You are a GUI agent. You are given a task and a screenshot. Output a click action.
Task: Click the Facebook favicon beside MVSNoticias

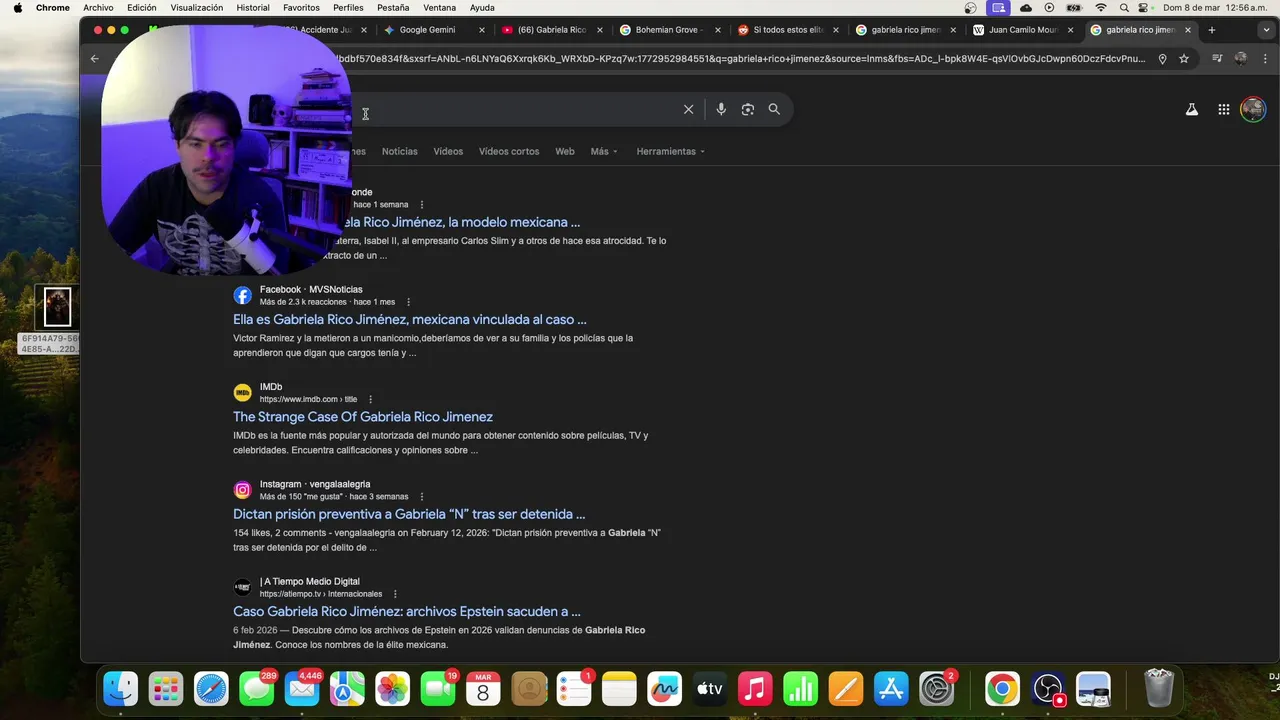[242, 295]
